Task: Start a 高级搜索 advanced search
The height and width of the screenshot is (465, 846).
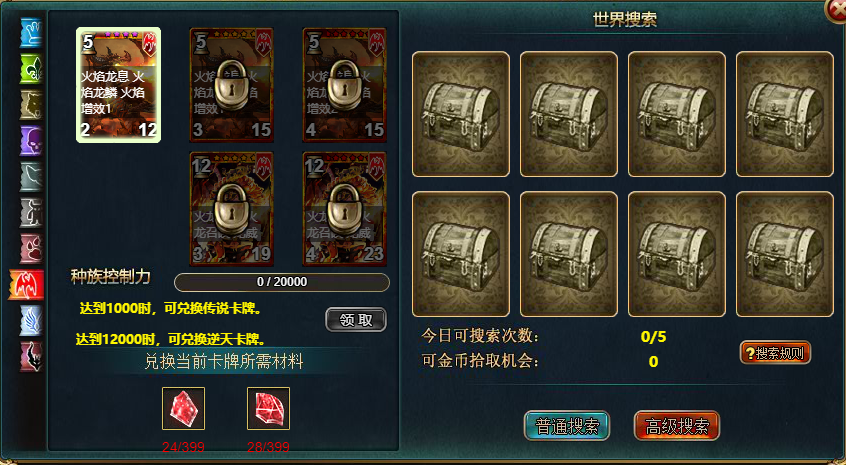Action: click(x=677, y=426)
